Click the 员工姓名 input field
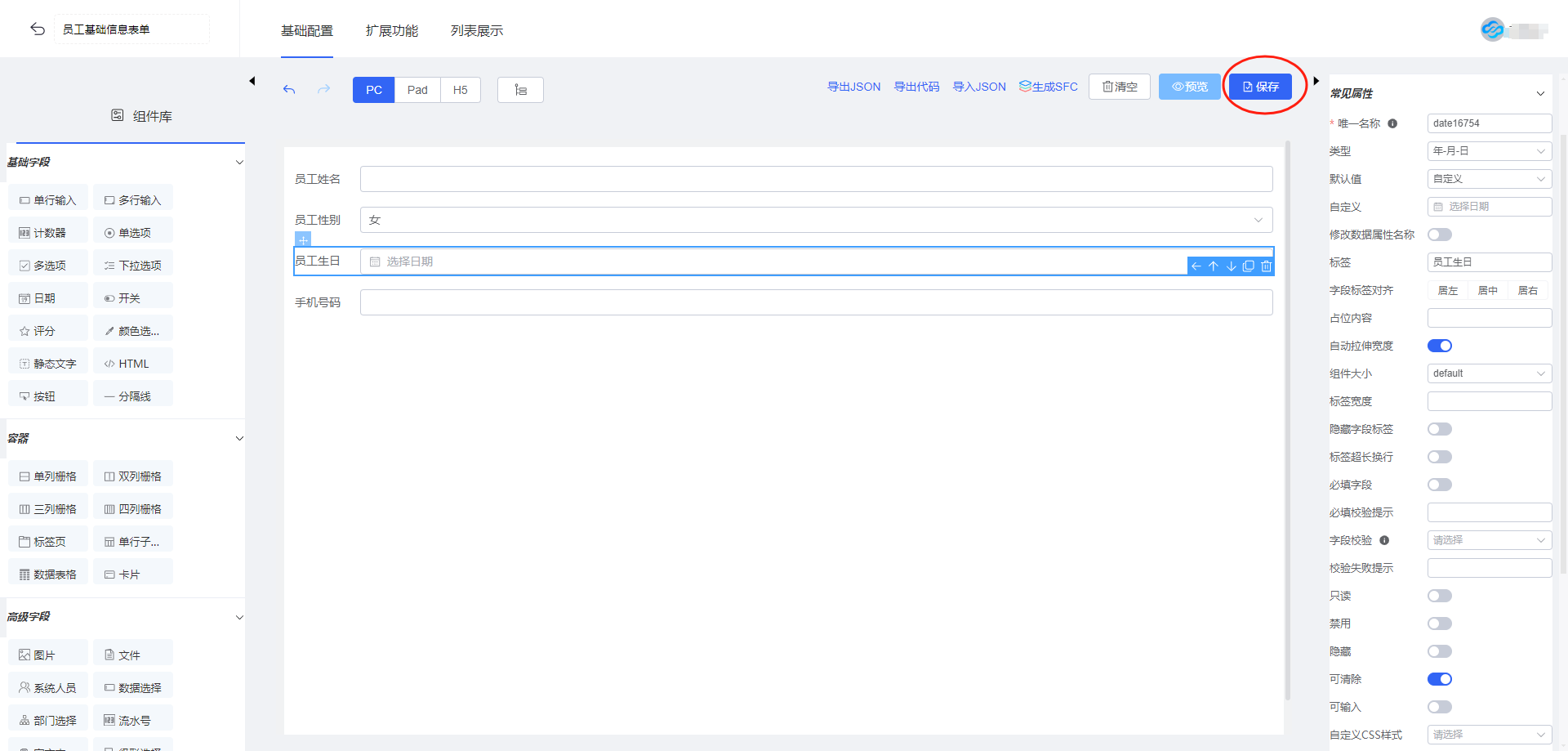 pyautogui.click(x=815, y=179)
